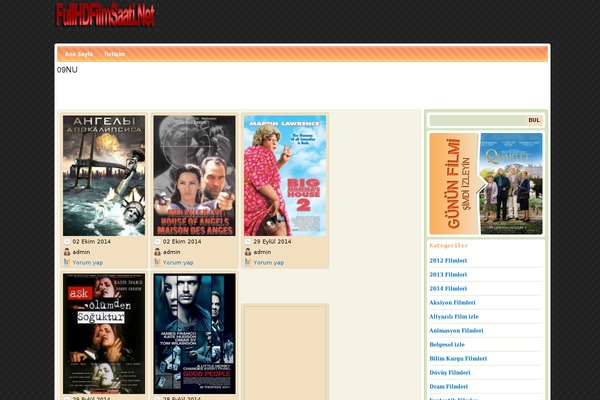Open the 2013 Filmleri category

pyautogui.click(x=448, y=274)
